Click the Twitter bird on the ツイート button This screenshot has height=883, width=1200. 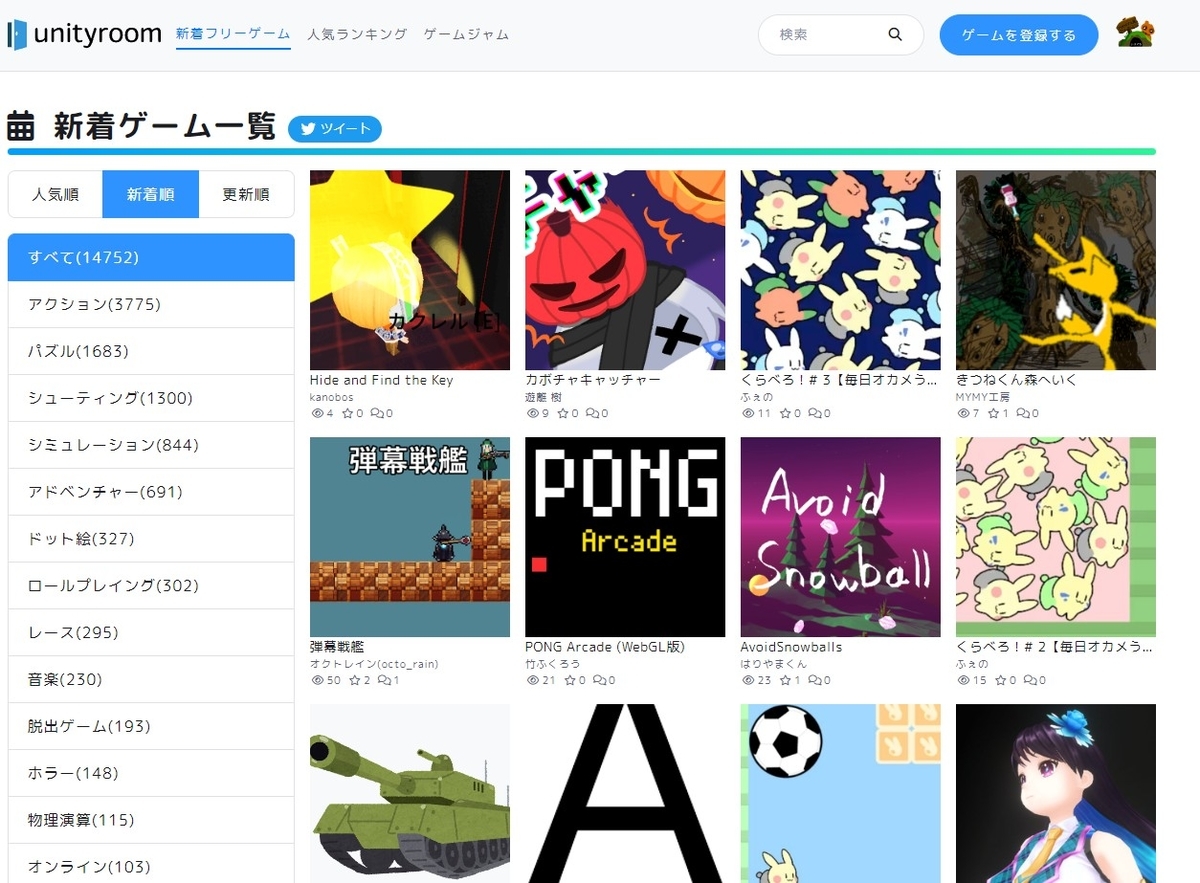[x=309, y=129]
